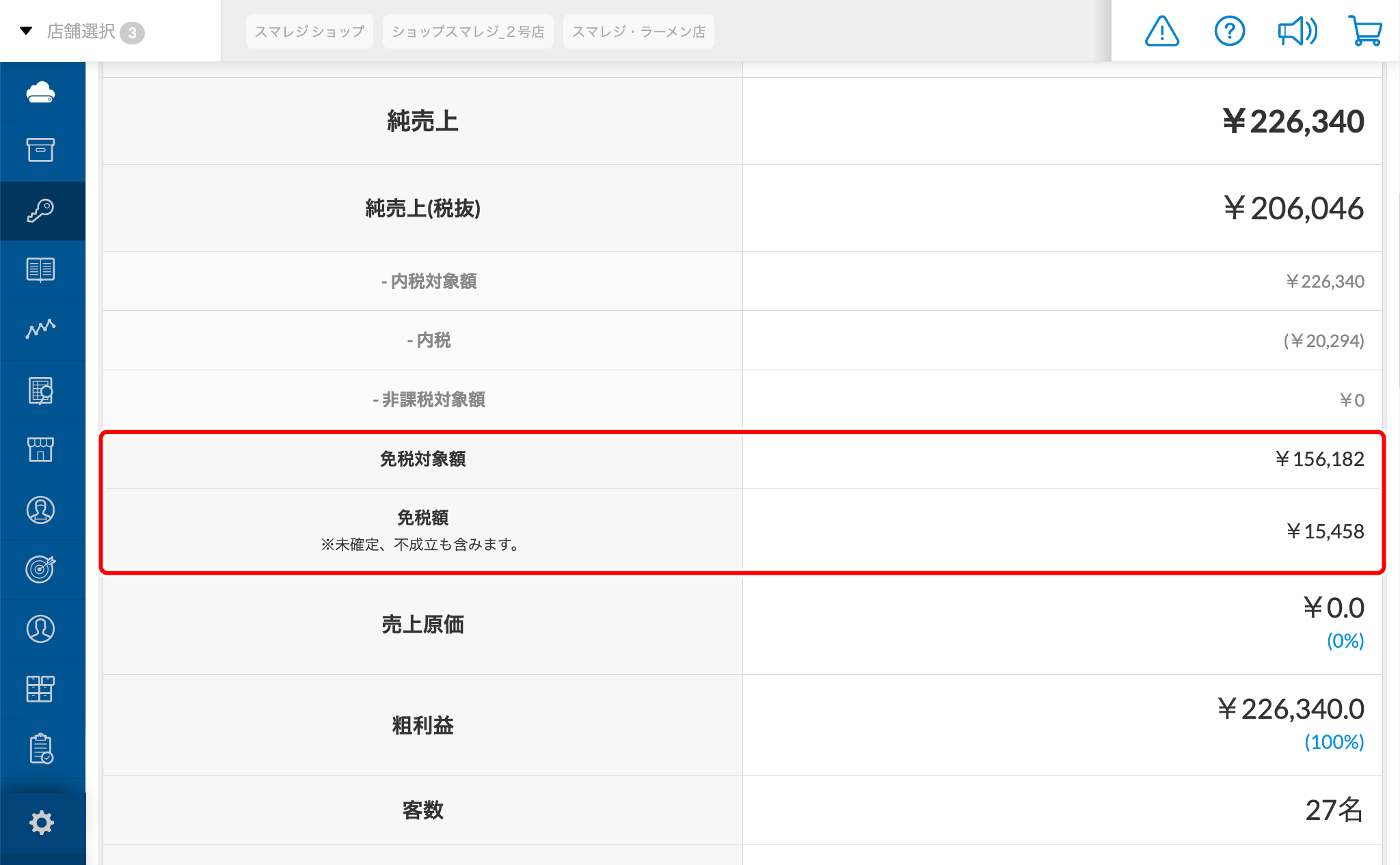The width and height of the screenshot is (1400, 865).
Task: Select the key icon in sidebar
Action: click(41, 210)
